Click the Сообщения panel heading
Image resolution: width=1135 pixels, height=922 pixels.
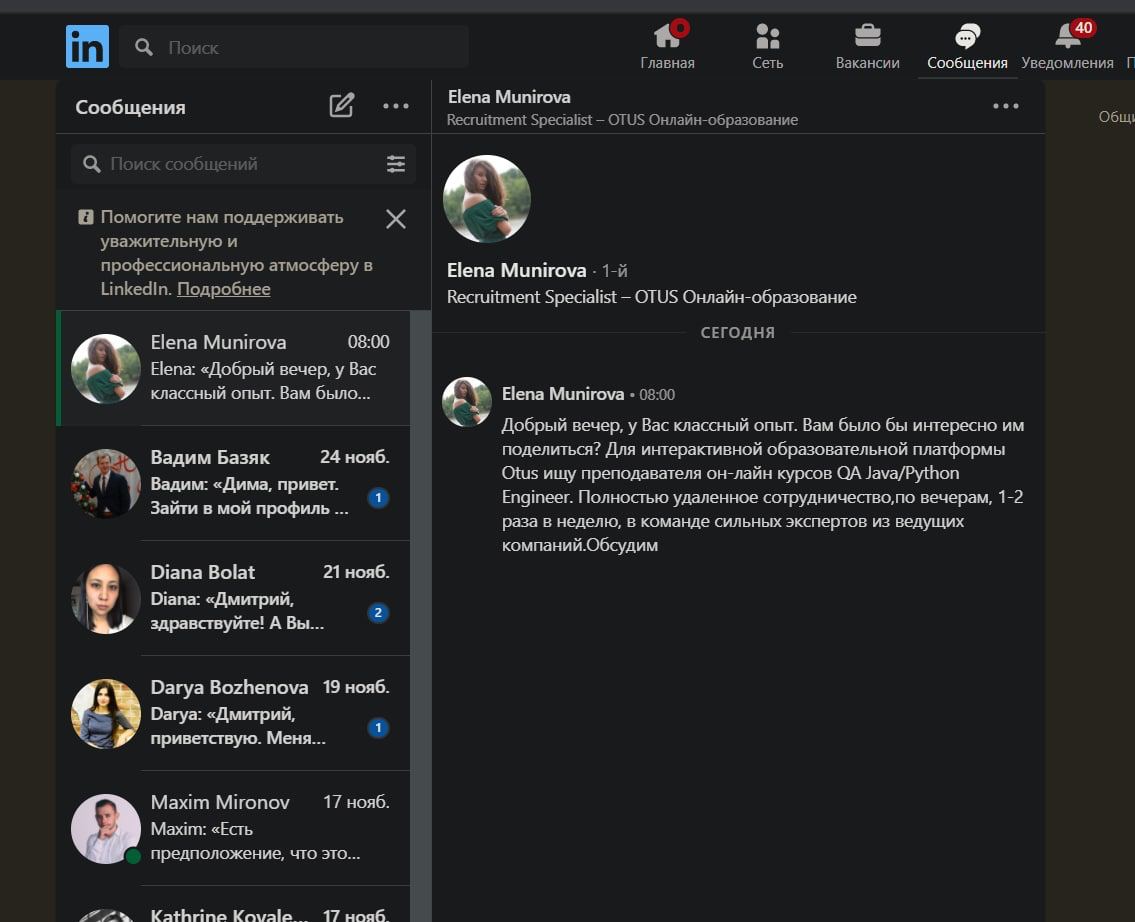(130, 107)
